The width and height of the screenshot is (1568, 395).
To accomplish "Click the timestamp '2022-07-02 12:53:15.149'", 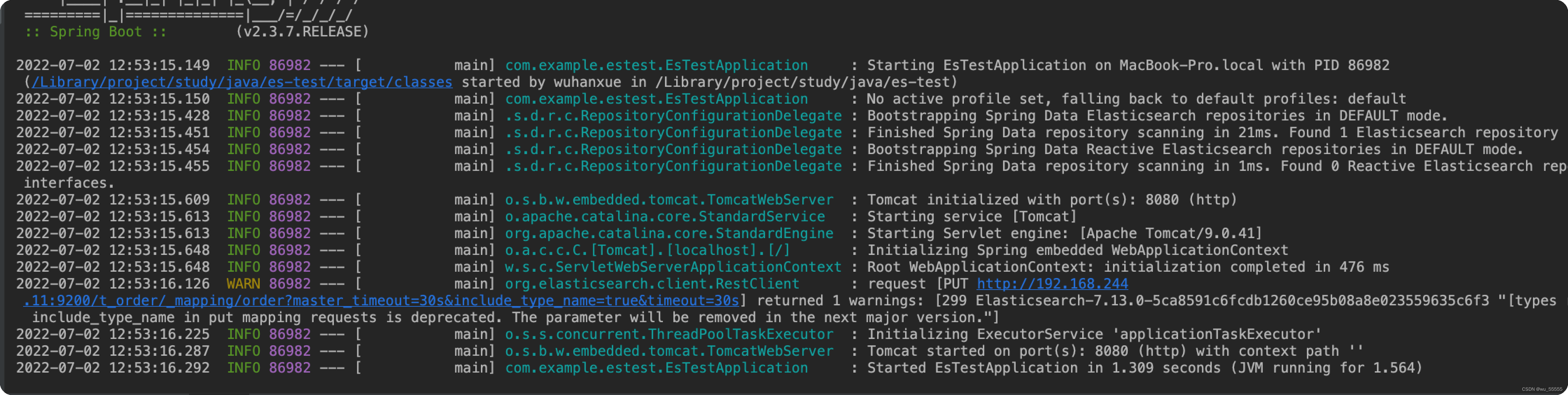I will click(113, 65).
